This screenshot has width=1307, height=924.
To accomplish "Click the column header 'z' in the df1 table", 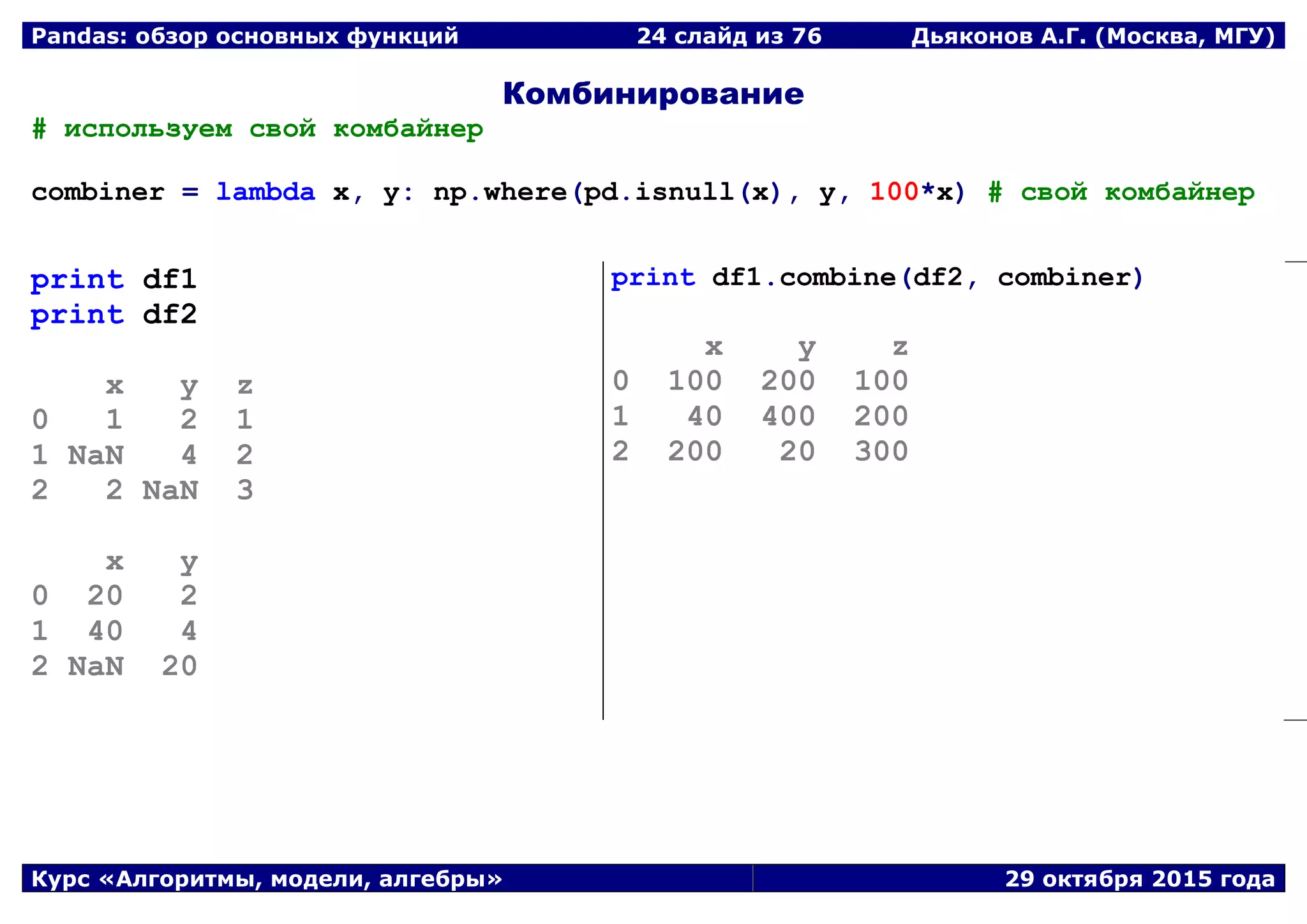I will coord(245,386).
